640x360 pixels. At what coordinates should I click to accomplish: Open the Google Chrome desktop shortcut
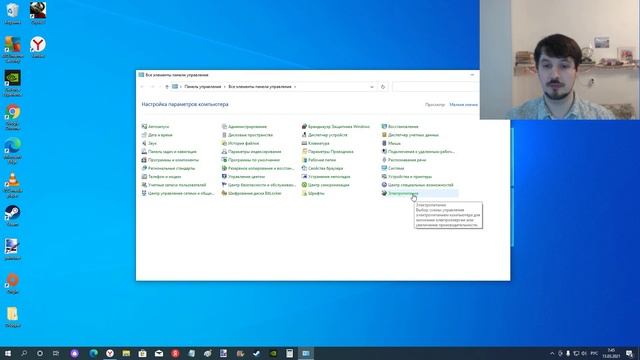coord(13,117)
